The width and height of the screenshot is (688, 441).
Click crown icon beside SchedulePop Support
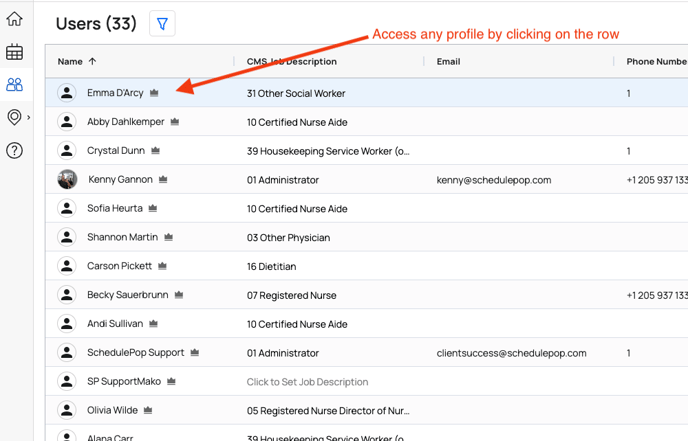coord(195,352)
